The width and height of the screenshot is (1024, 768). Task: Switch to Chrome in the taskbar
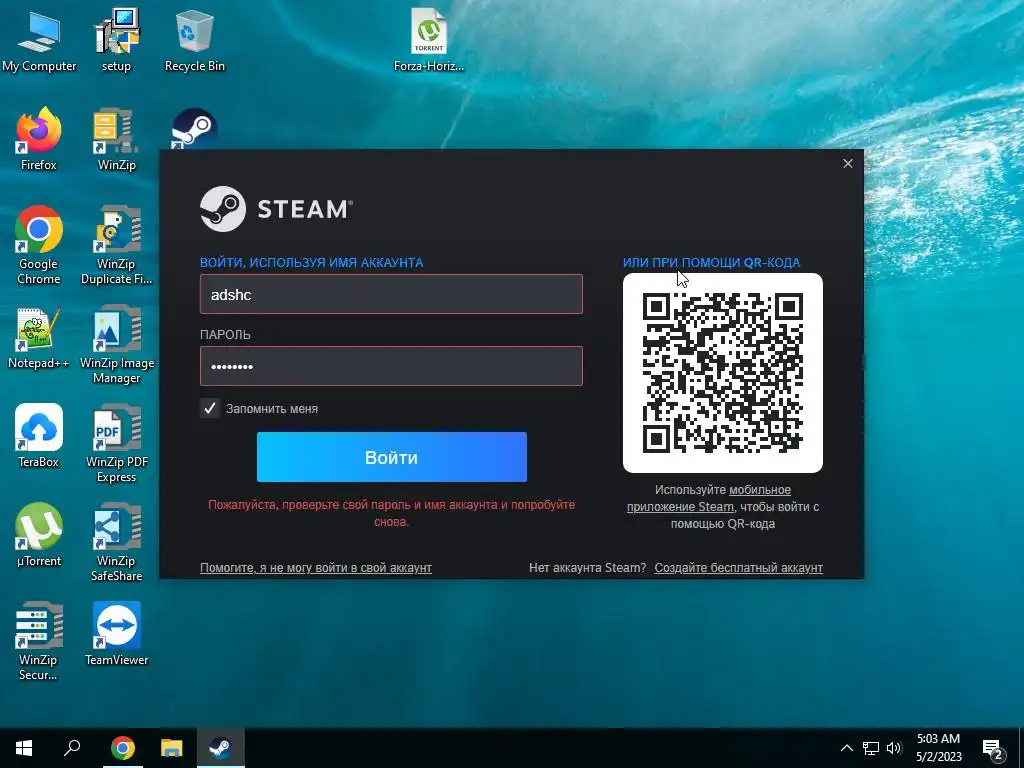pyautogui.click(x=122, y=748)
